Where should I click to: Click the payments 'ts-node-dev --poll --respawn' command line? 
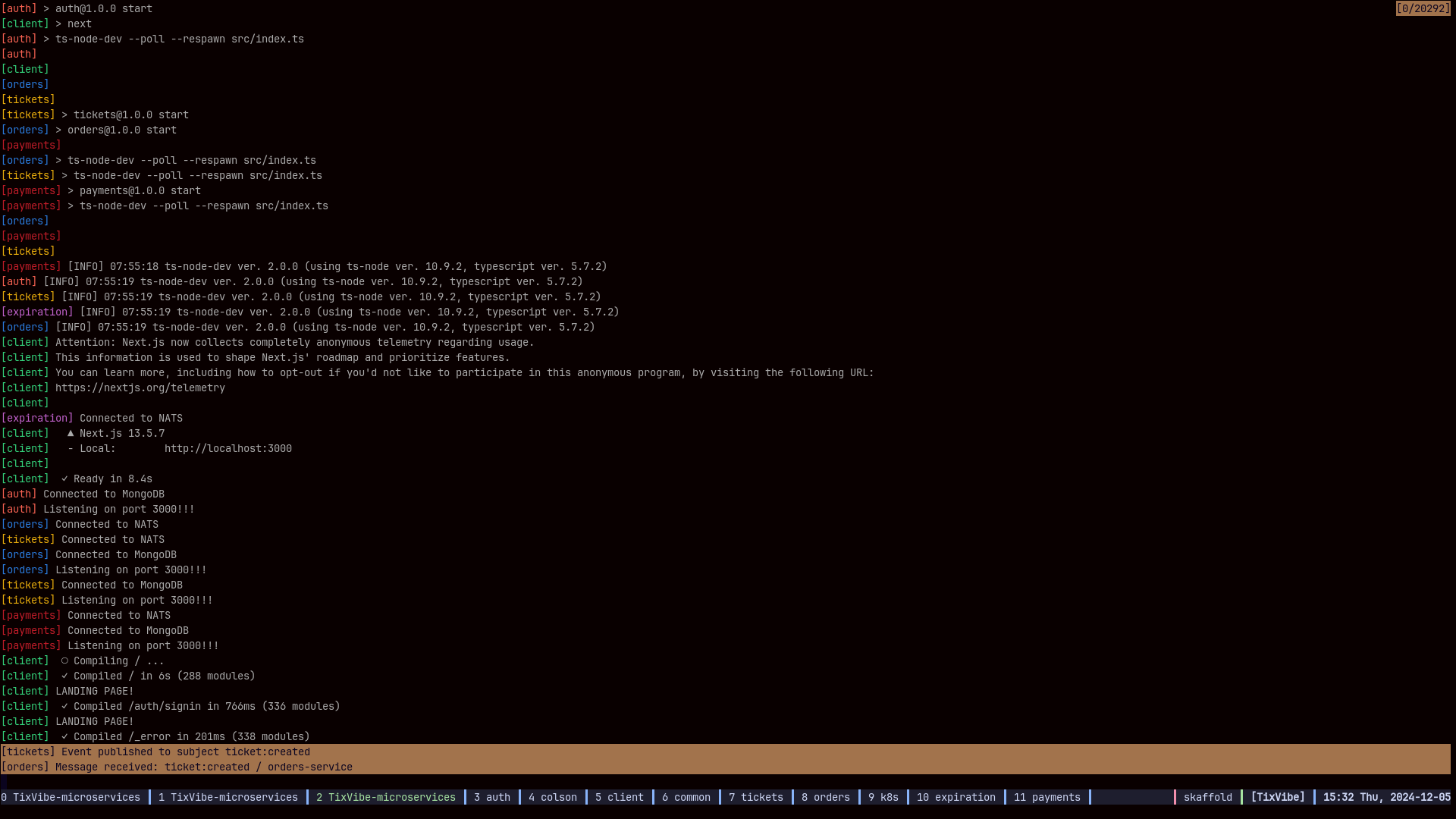pos(165,206)
